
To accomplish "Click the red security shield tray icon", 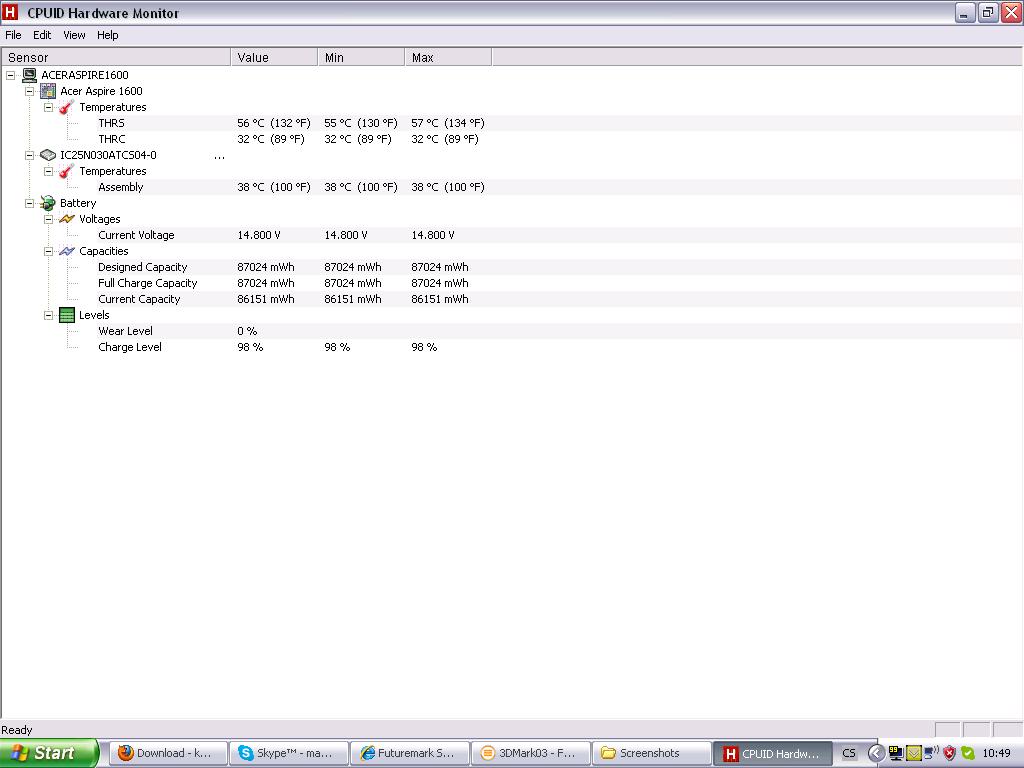I will tap(950, 754).
